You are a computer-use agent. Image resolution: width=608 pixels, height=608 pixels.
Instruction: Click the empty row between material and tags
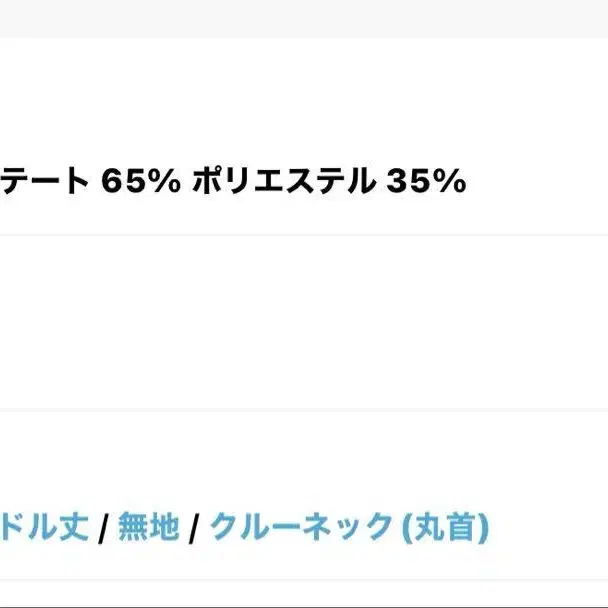click(x=304, y=322)
